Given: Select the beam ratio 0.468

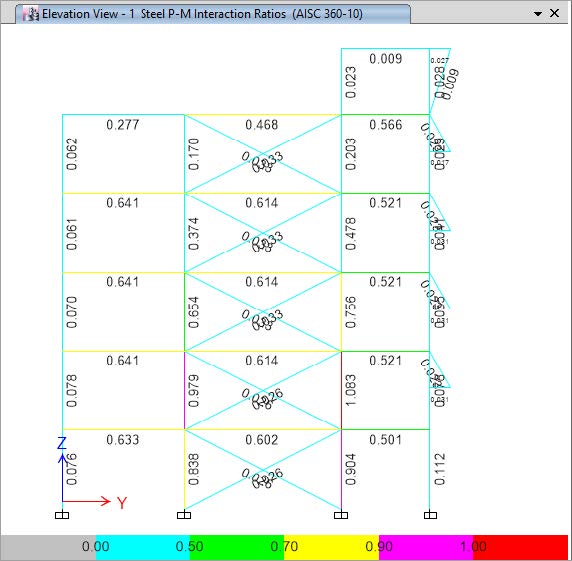Looking at the screenshot, I should [x=262, y=125].
